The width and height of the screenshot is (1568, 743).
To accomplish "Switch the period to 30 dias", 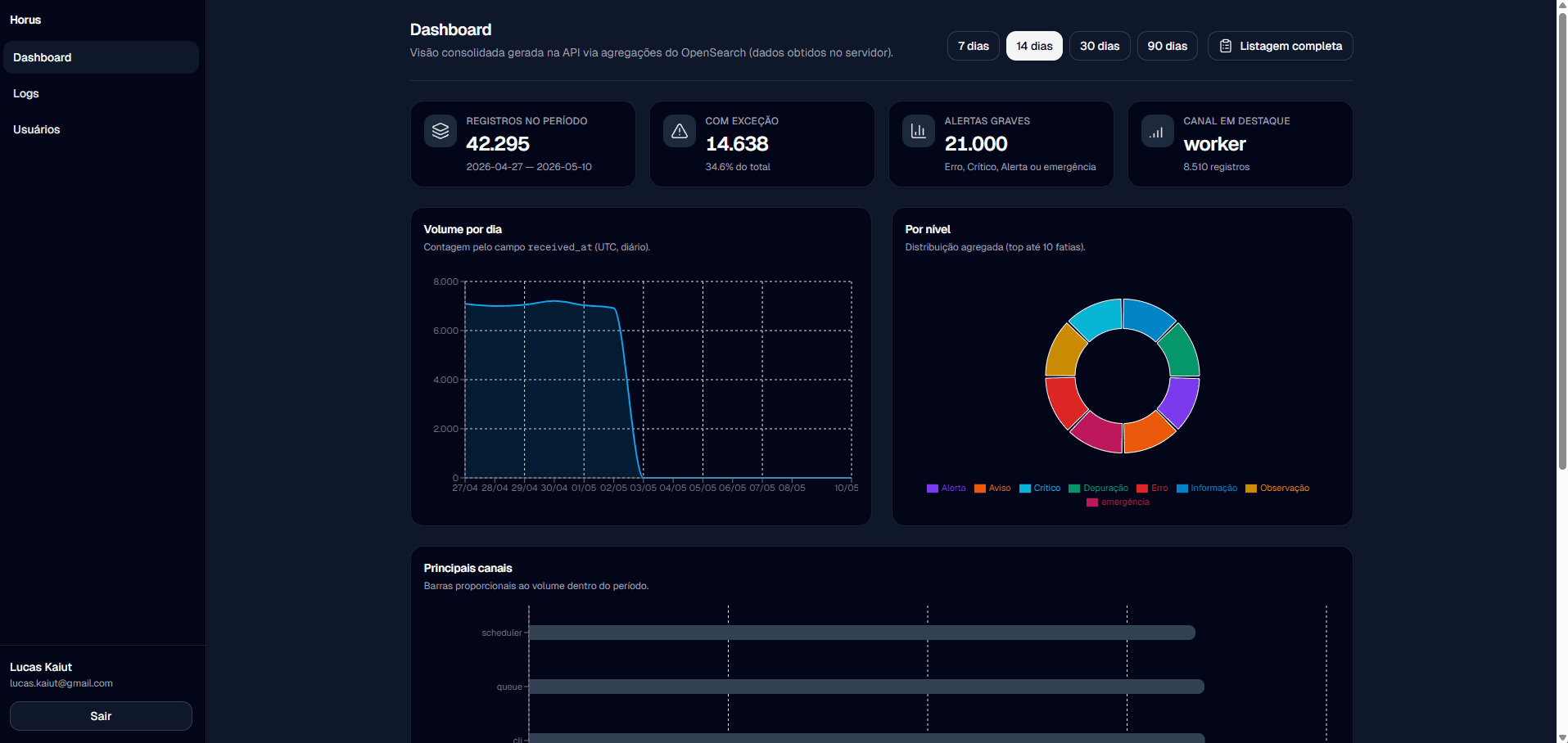I will click(x=1100, y=46).
